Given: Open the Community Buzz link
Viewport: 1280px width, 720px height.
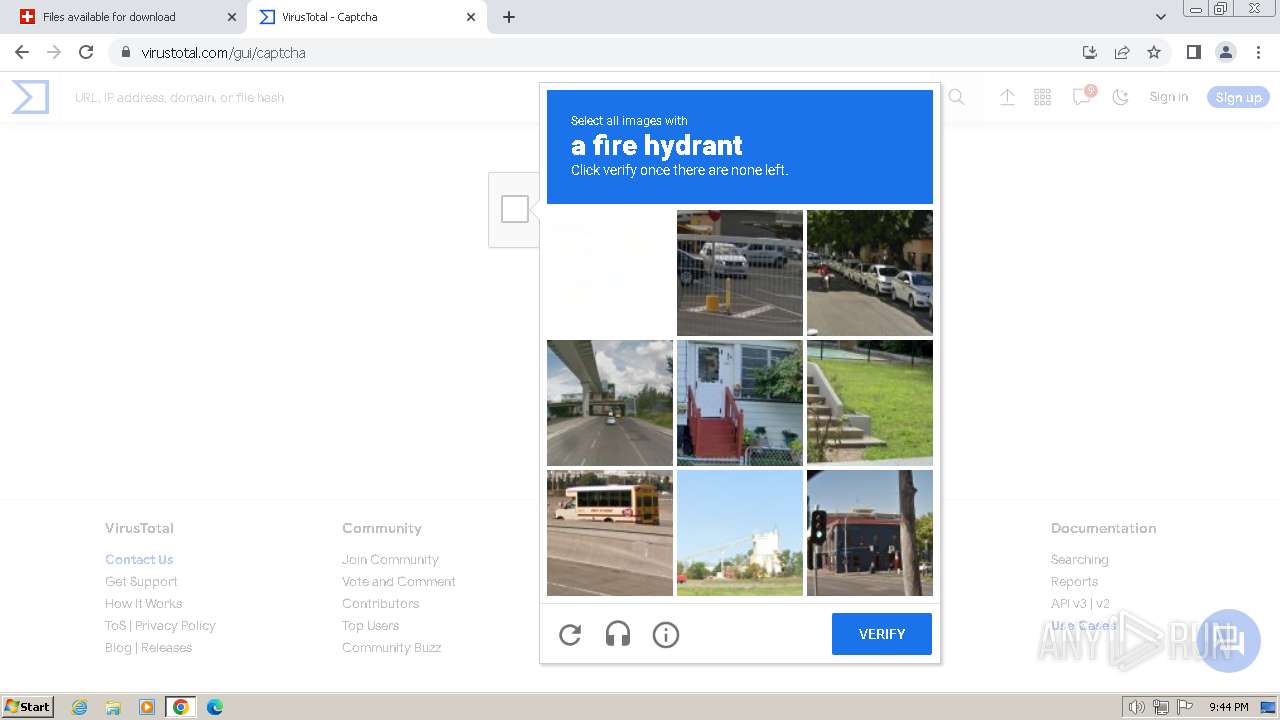Looking at the screenshot, I should click(391, 647).
